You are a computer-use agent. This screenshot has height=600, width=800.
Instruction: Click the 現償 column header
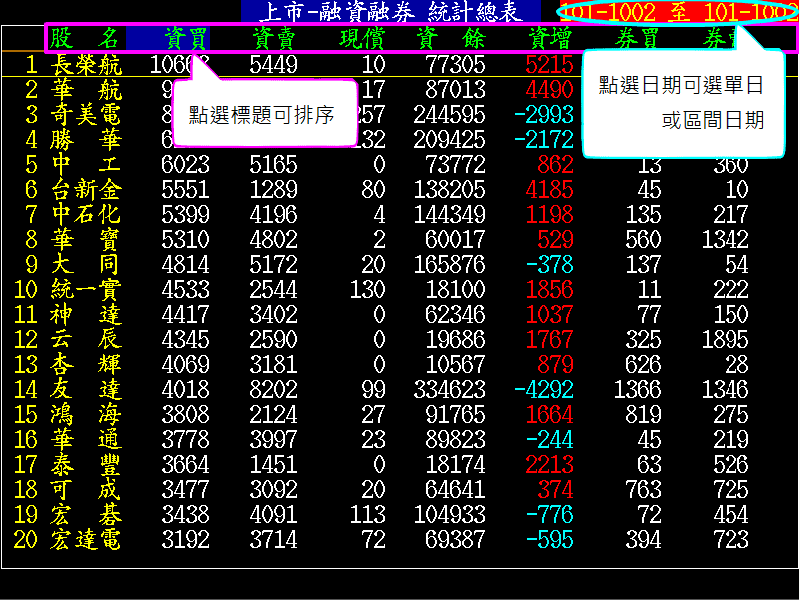[362, 39]
